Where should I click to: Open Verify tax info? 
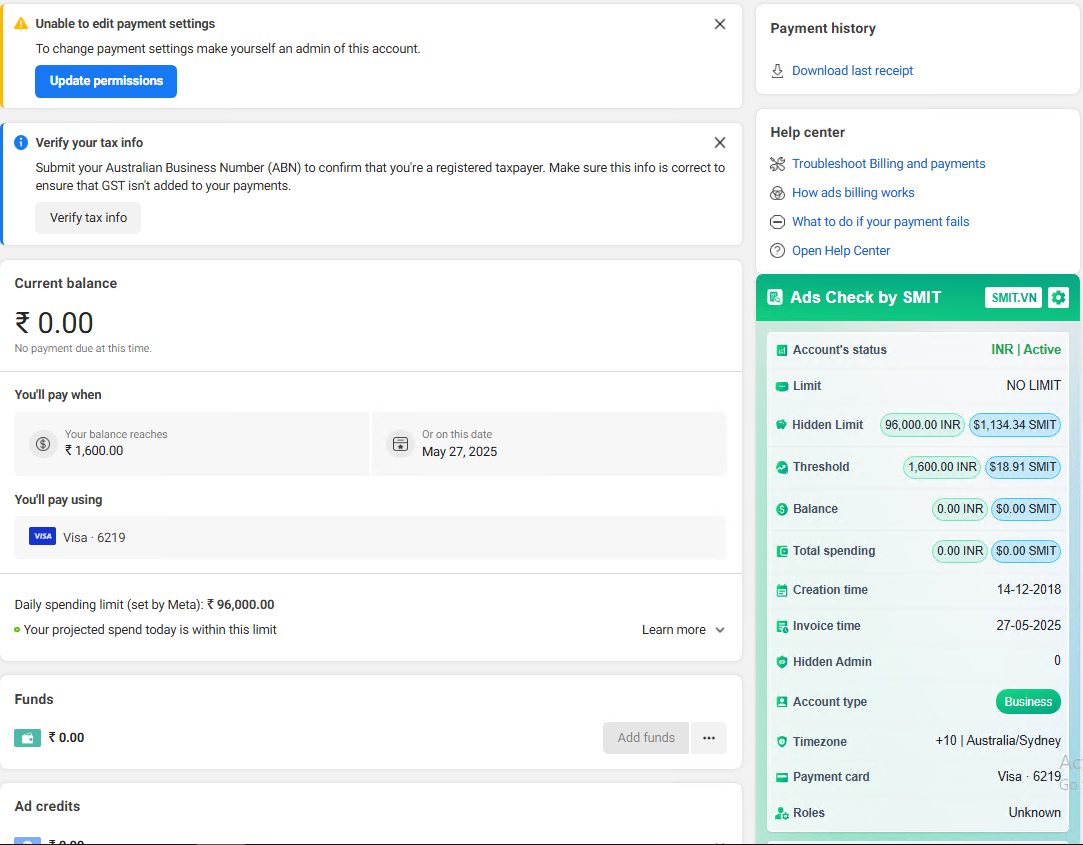tap(88, 218)
